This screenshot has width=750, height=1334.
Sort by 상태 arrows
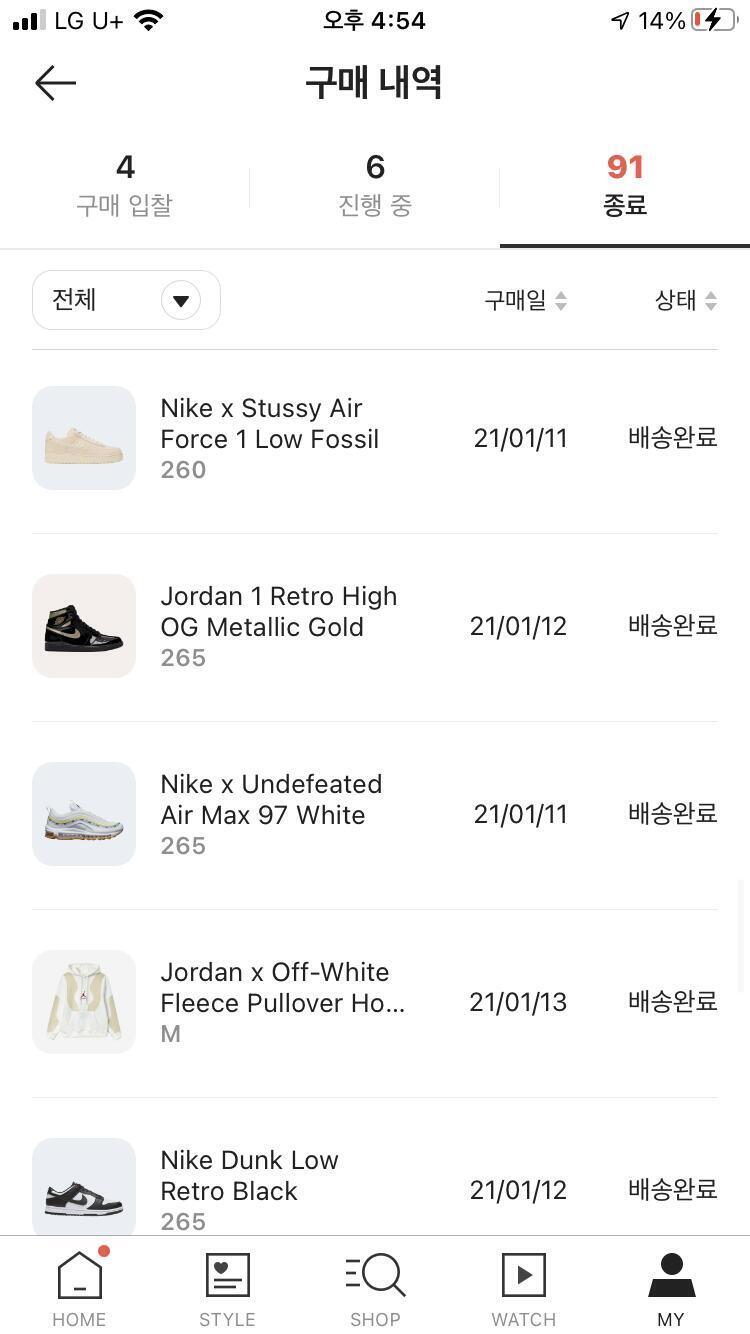tap(711, 300)
